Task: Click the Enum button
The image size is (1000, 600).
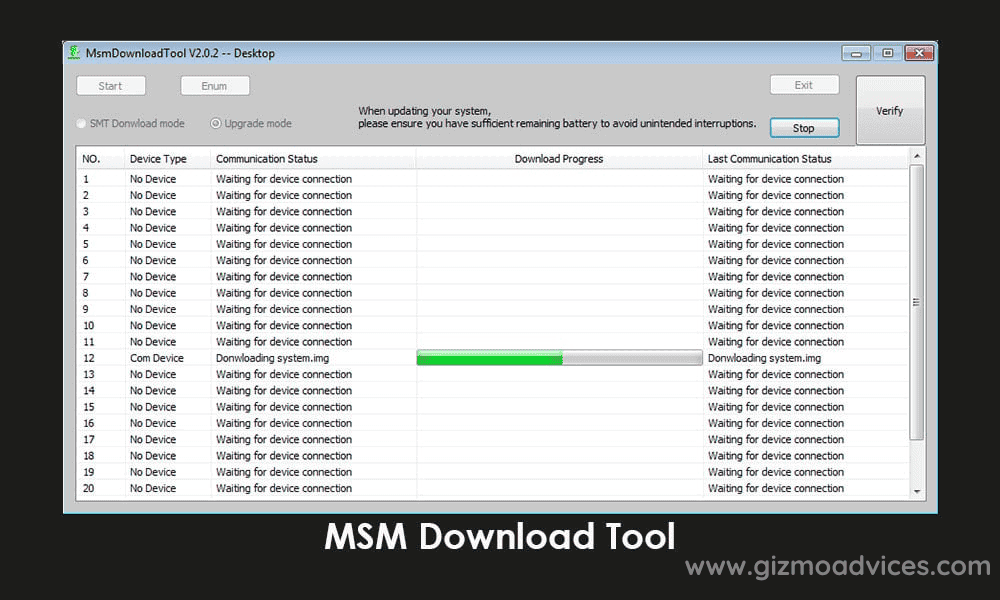Action: pos(215,85)
